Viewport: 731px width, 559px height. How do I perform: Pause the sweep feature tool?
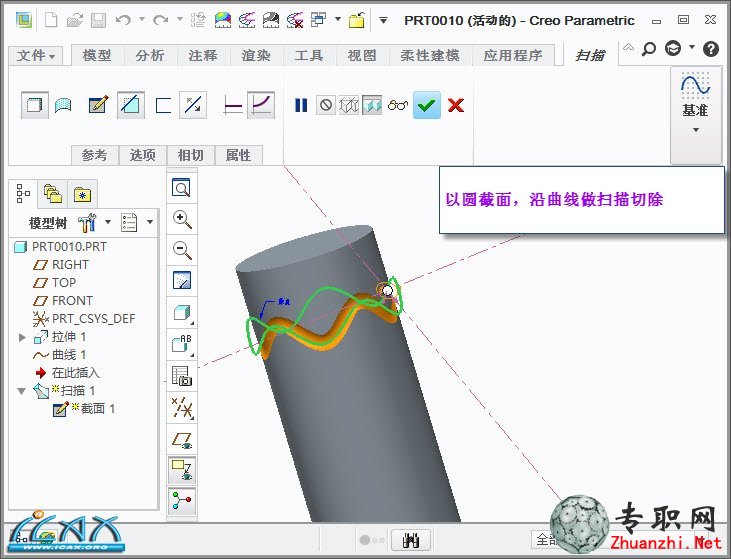(x=301, y=105)
